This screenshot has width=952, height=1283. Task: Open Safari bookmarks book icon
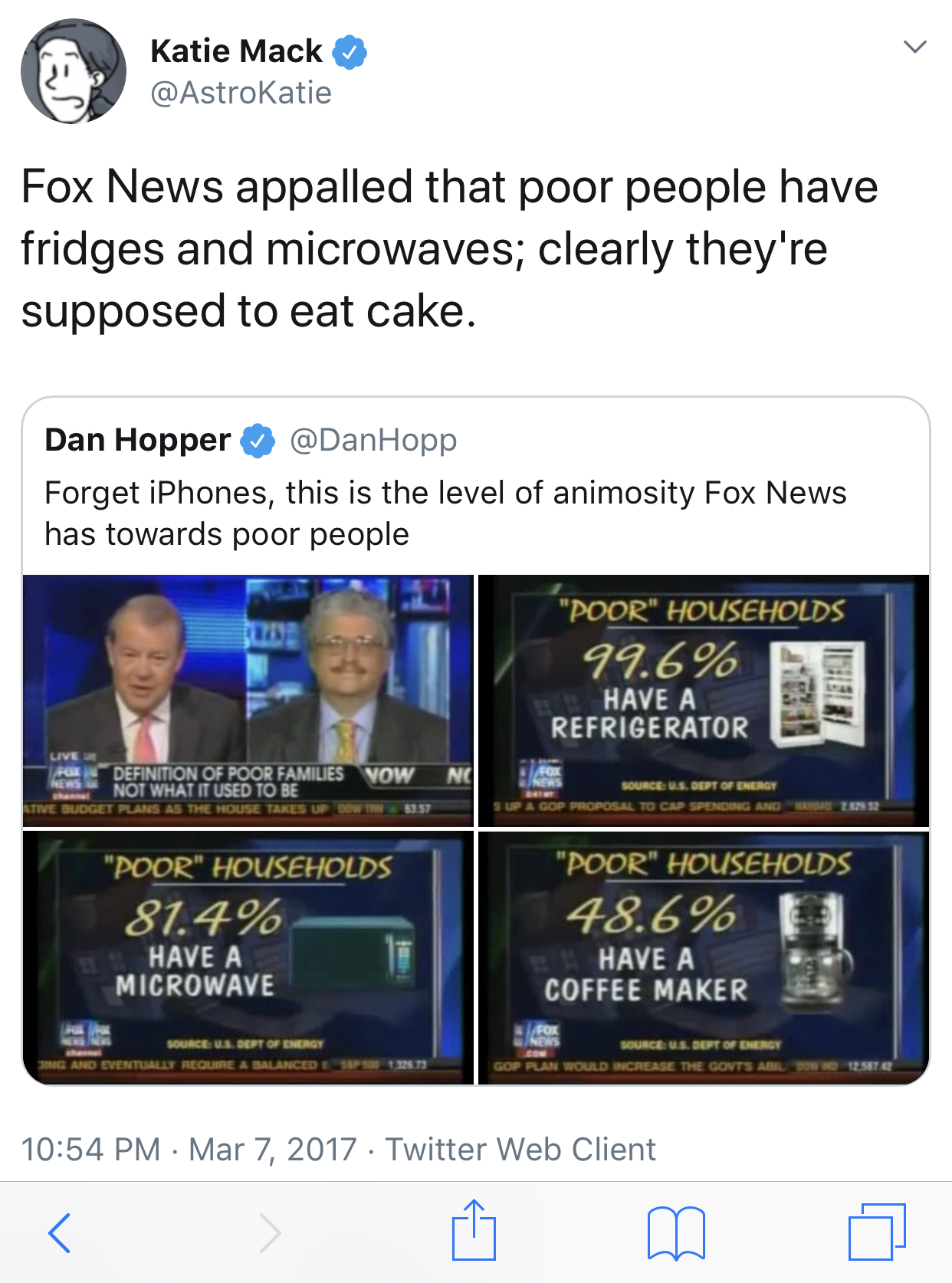click(x=676, y=1233)
